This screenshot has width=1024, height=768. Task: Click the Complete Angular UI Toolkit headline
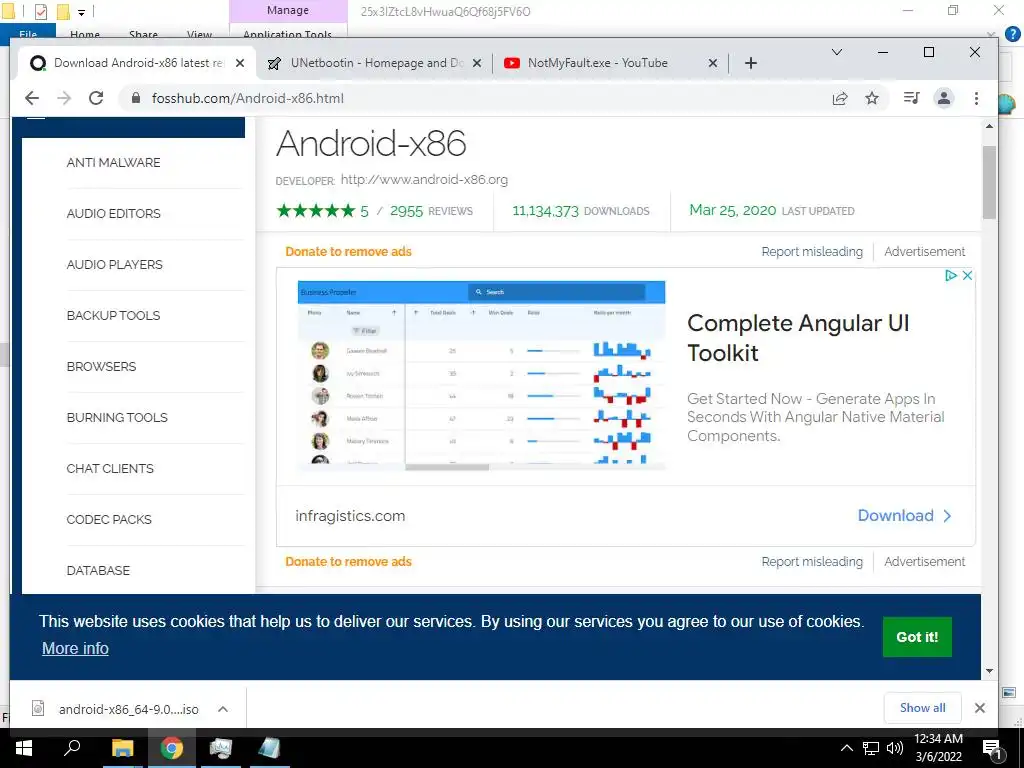pyautogui.click(x=797, y=338)
